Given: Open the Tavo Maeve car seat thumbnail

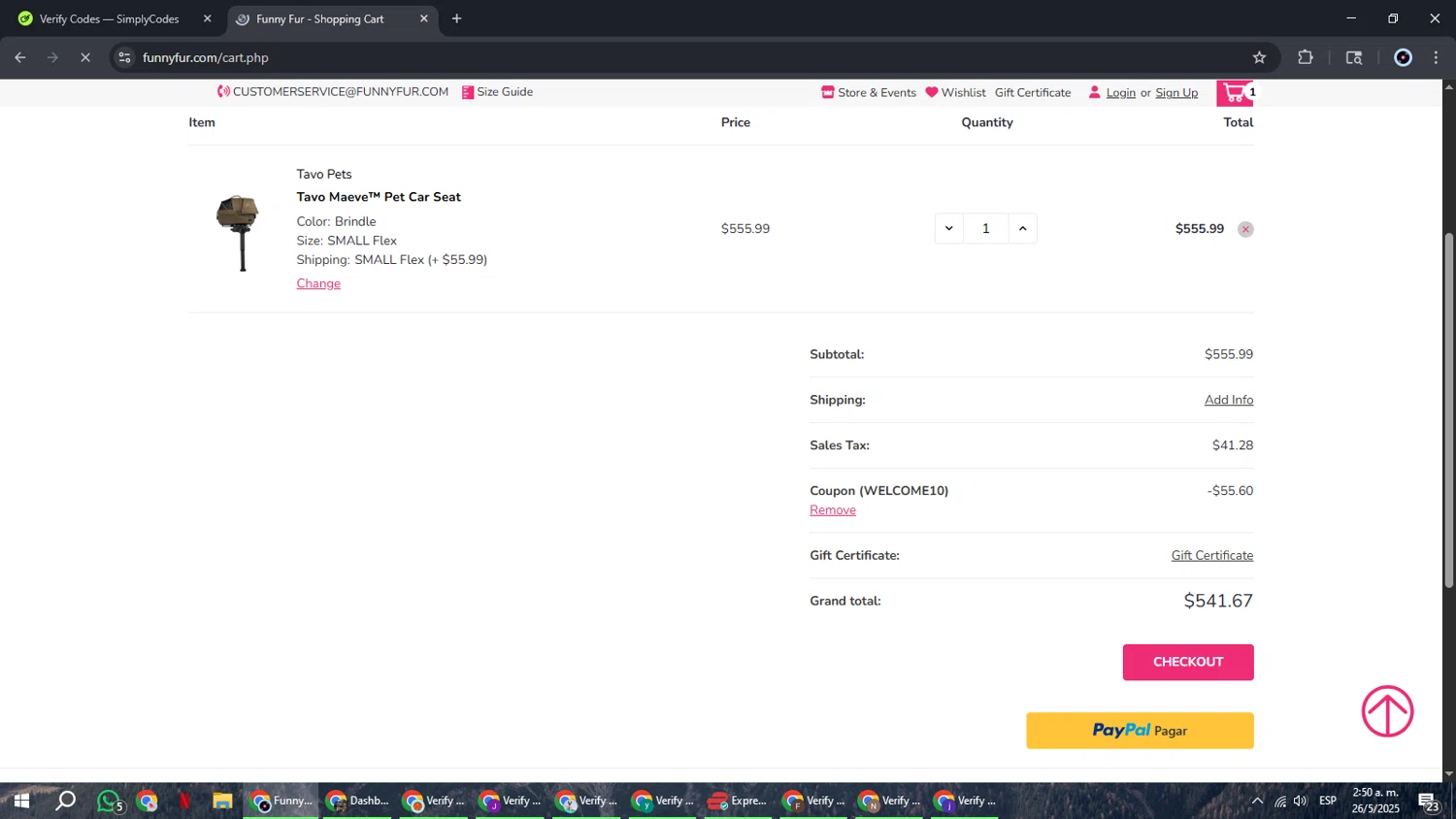Looking at the screenshot, I should (x=238, y=231).
